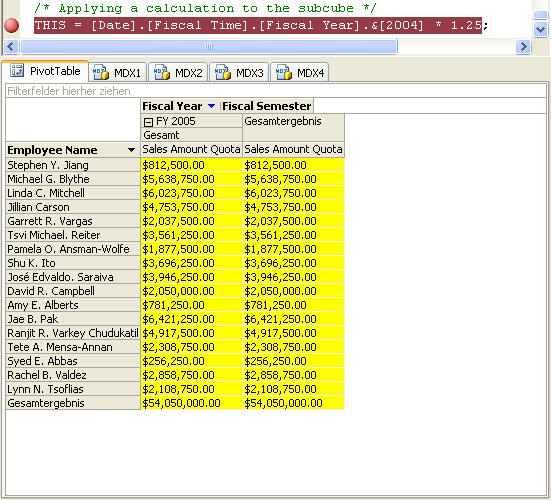Open the Fiscal Year filter dropdown
The image size is (551, 500).
(211, 106)
